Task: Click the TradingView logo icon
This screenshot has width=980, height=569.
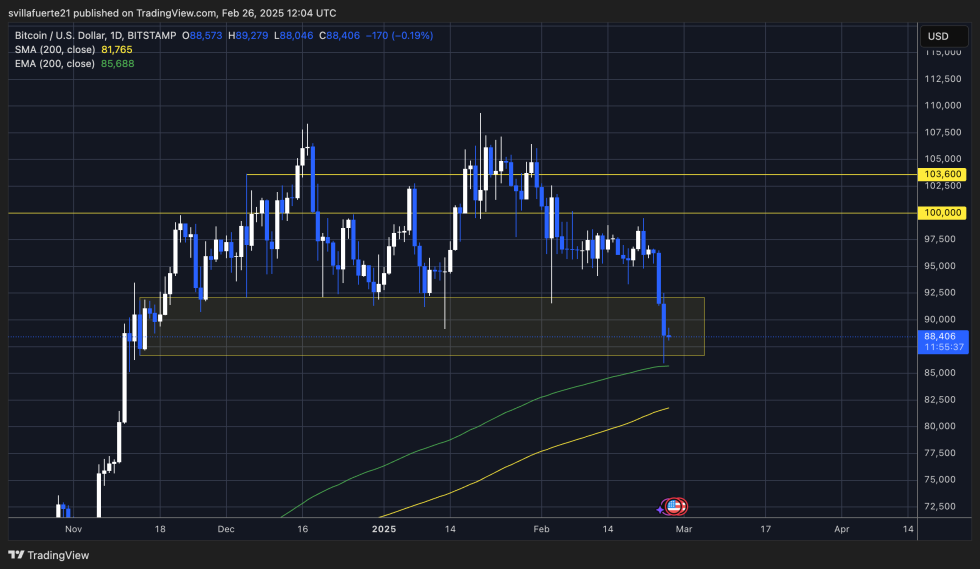Action: click(19, 555)
